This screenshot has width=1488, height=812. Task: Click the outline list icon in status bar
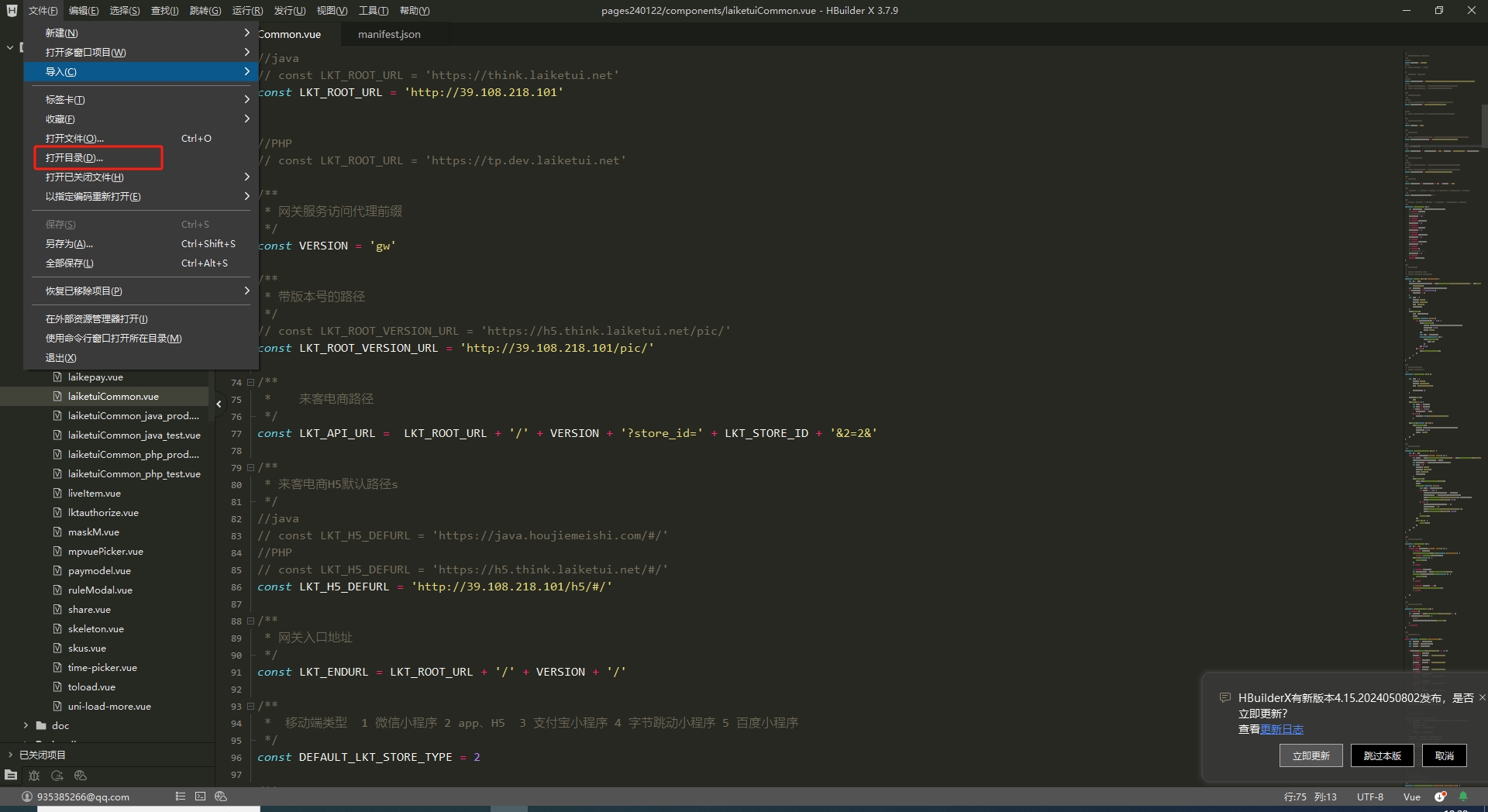180,797
